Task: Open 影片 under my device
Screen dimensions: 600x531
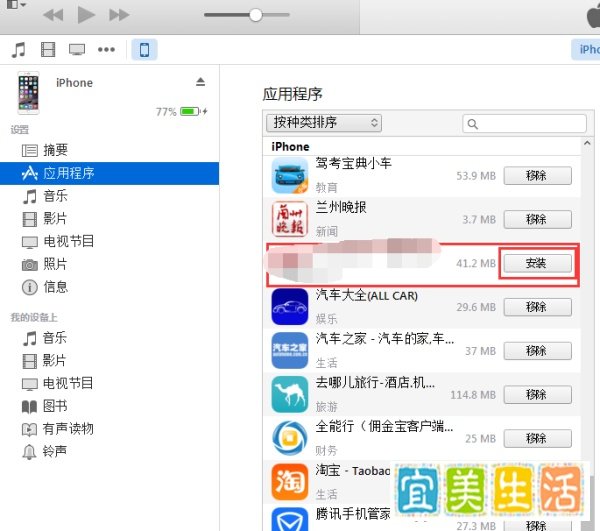Action: tap(109, 360)
